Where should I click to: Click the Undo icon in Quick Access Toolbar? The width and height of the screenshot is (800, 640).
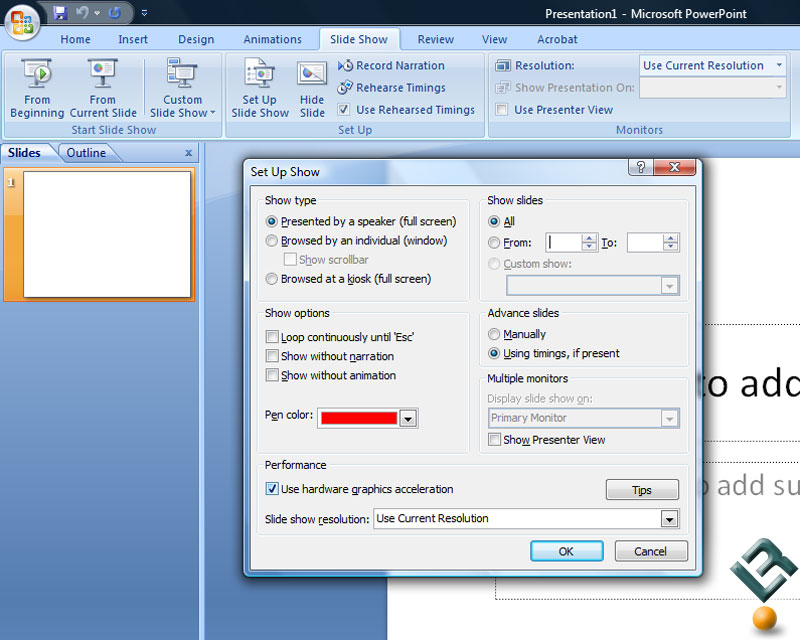[82, 13]
